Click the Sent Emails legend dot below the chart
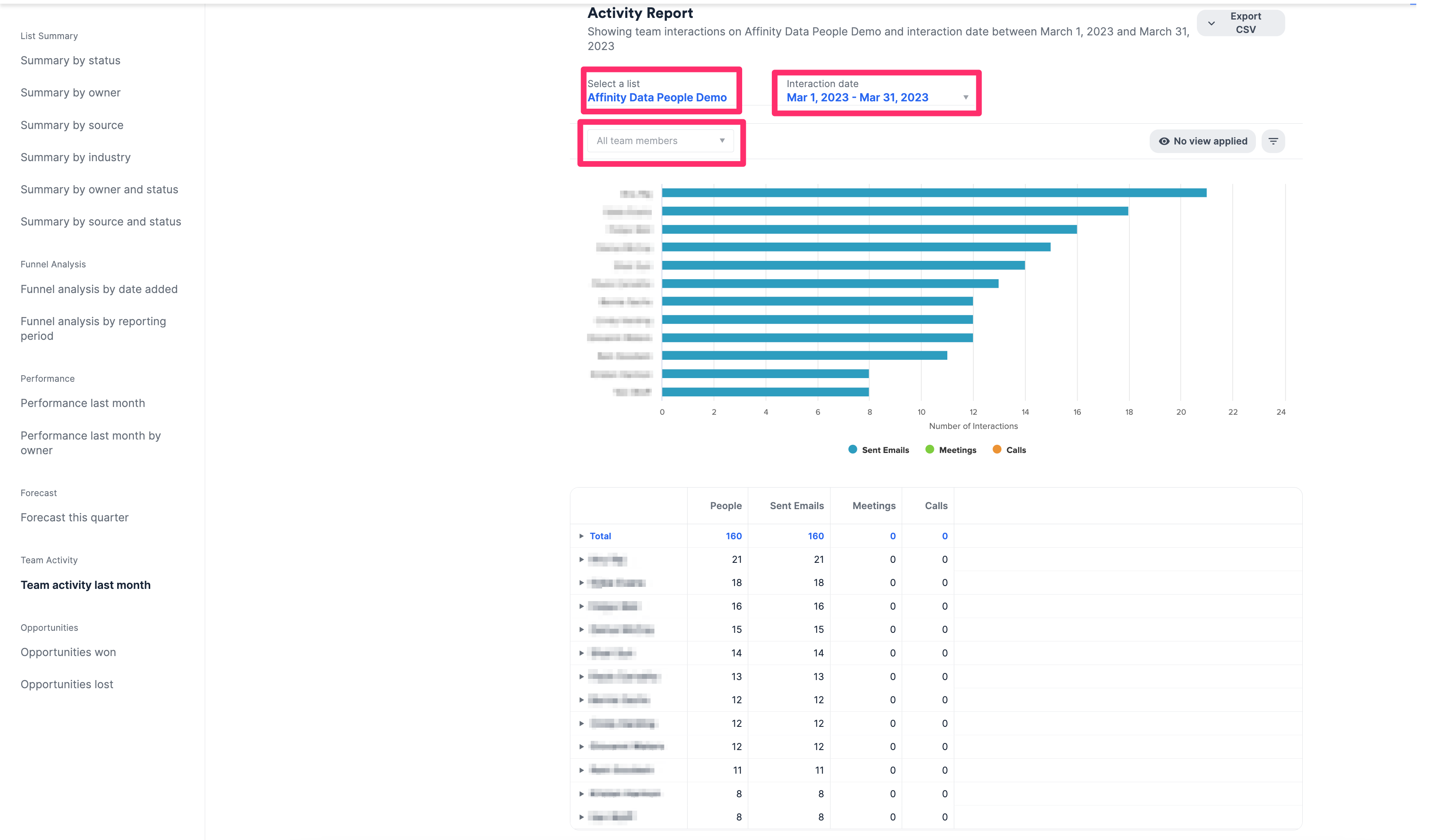 click(x=852, y=449)
